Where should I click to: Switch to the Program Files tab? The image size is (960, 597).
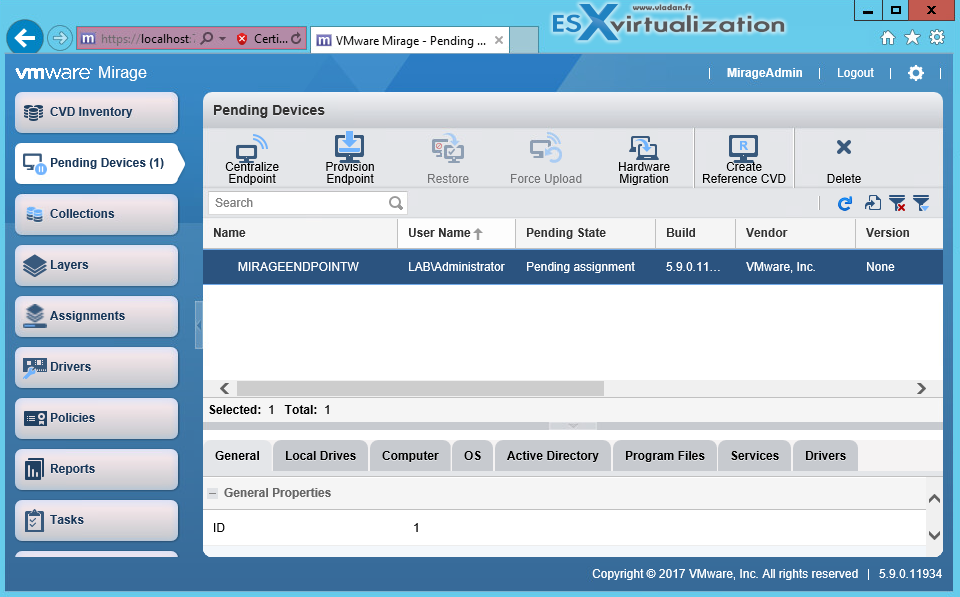(x=665, y=456)
